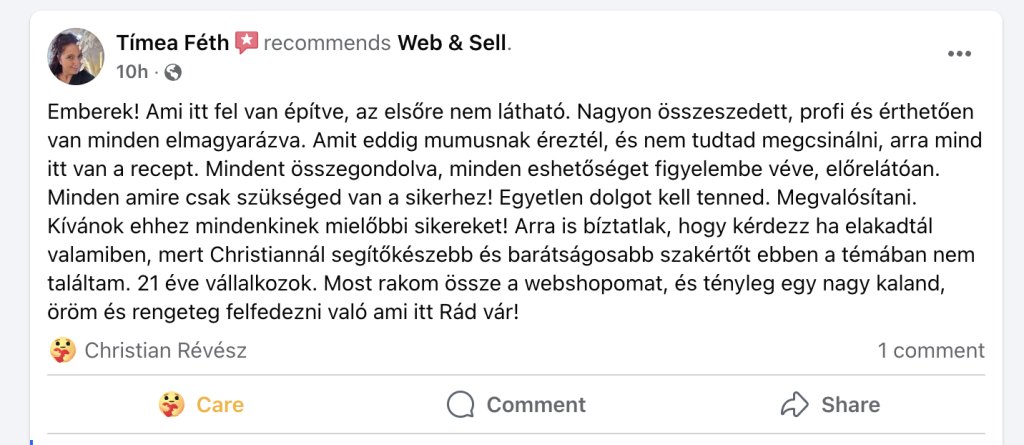Open the Tímea Féth name link
Screen dimensions: 1024x445
(x=172, y=43)
